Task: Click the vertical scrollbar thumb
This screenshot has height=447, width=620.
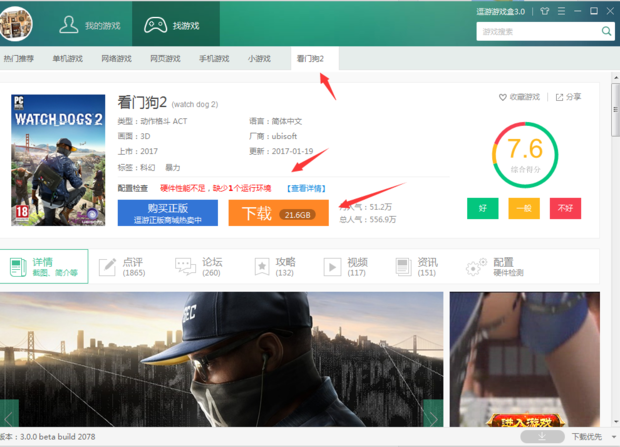Action: [615, 110]
